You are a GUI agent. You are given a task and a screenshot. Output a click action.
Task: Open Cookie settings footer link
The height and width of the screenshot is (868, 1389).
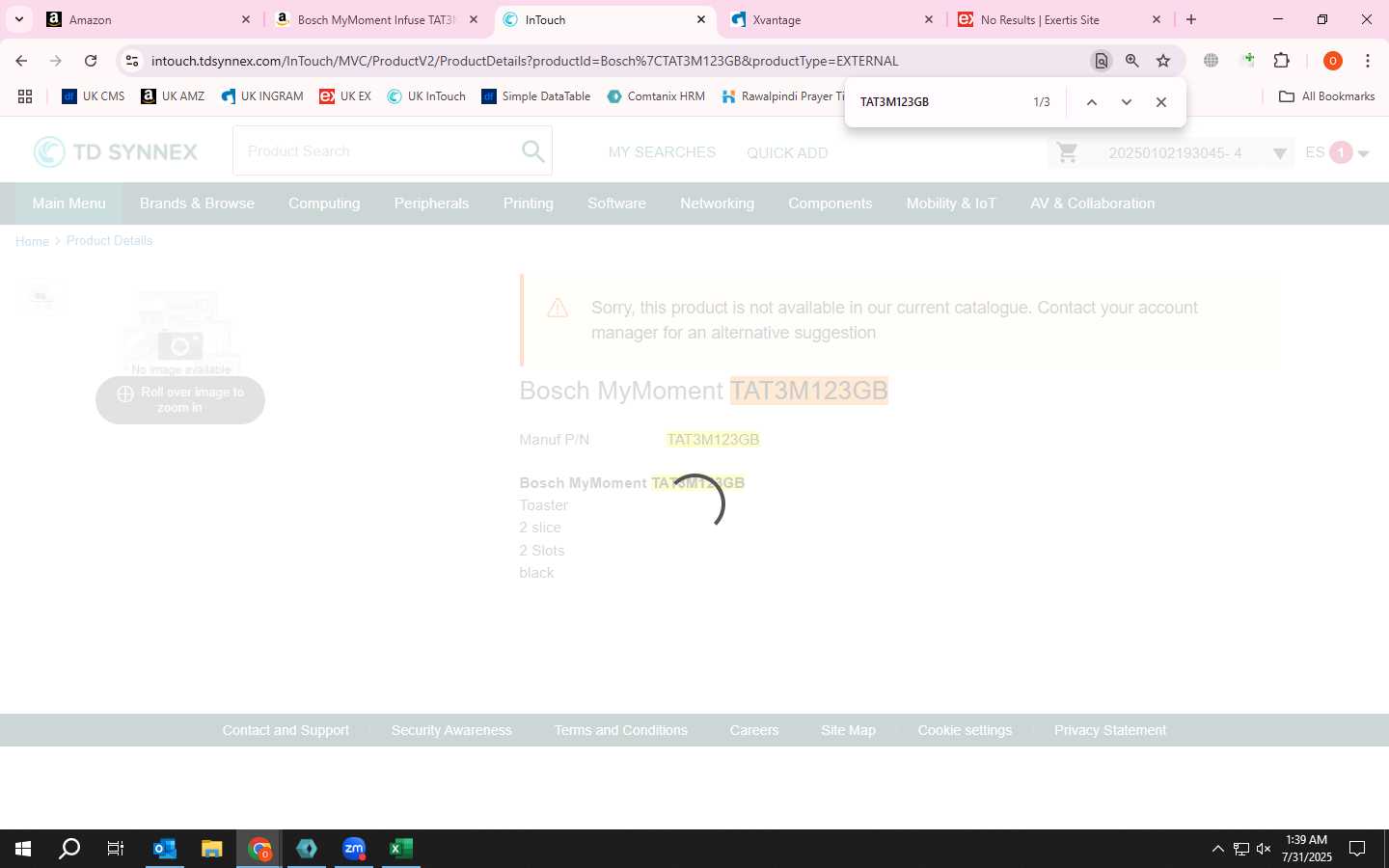pos(965,730)
